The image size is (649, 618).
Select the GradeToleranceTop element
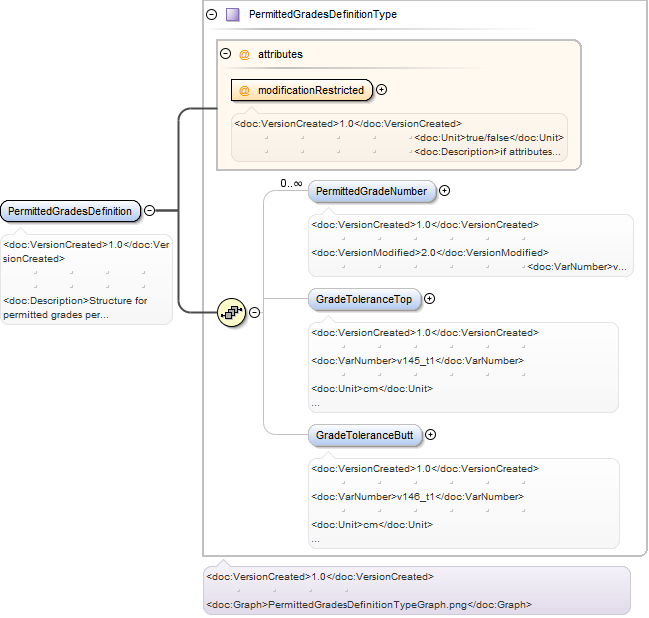(x=365, y=299)
